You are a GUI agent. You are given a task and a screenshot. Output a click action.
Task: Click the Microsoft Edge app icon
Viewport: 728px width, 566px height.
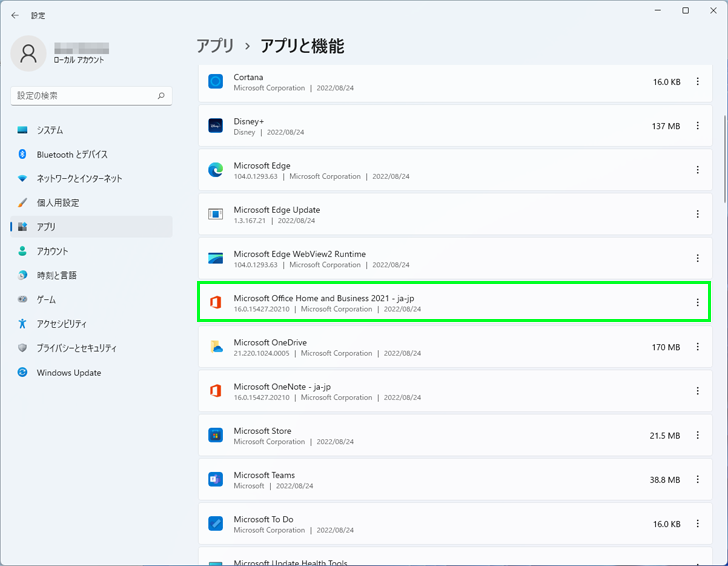click(x=215, y=170)
